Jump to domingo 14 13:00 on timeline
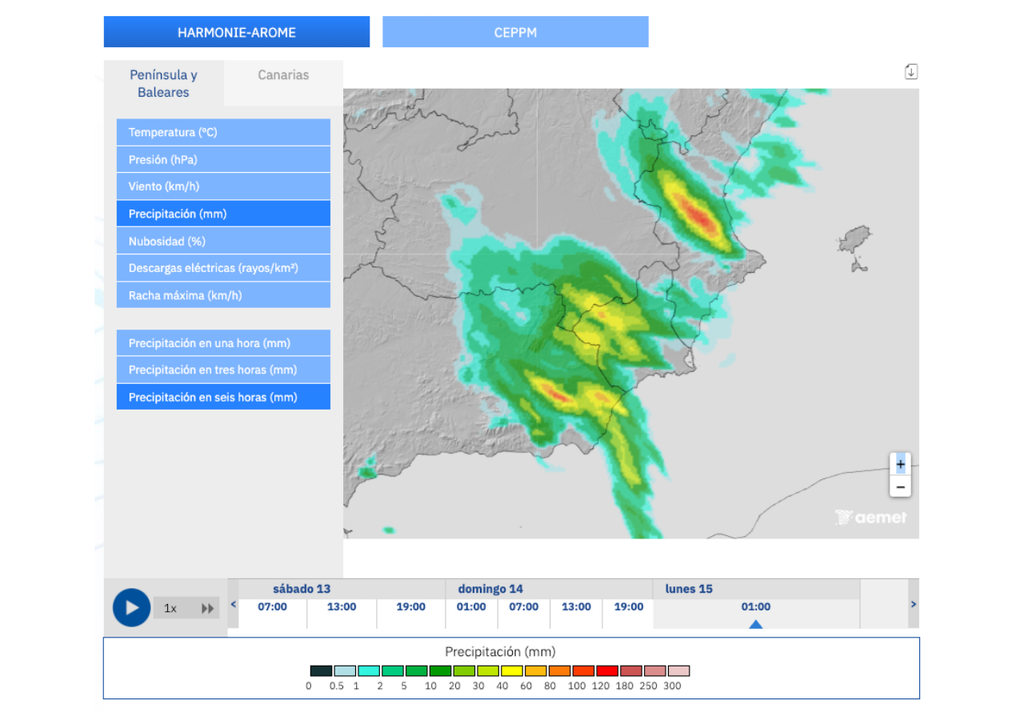Screen dimensions: 1024x720 point(576,607)
